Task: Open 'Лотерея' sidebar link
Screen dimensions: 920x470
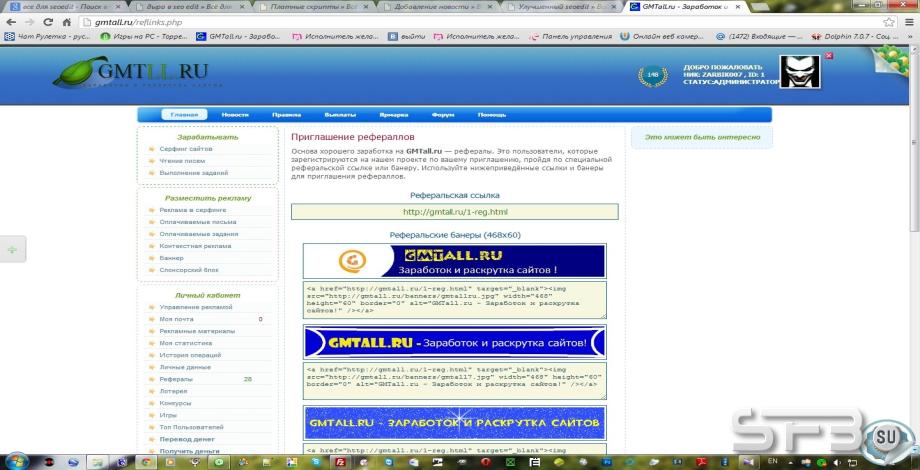Action: [x=173, y=391]
